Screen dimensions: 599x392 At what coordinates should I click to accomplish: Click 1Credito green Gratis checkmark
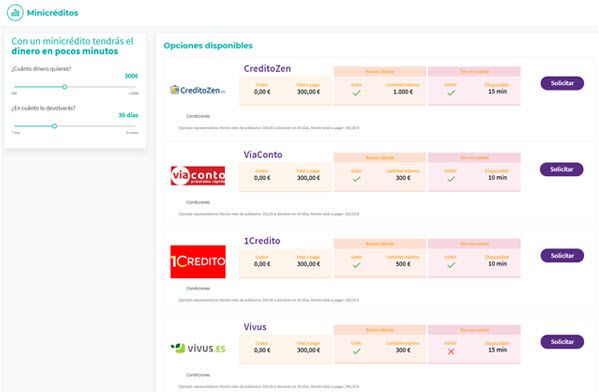356,265
